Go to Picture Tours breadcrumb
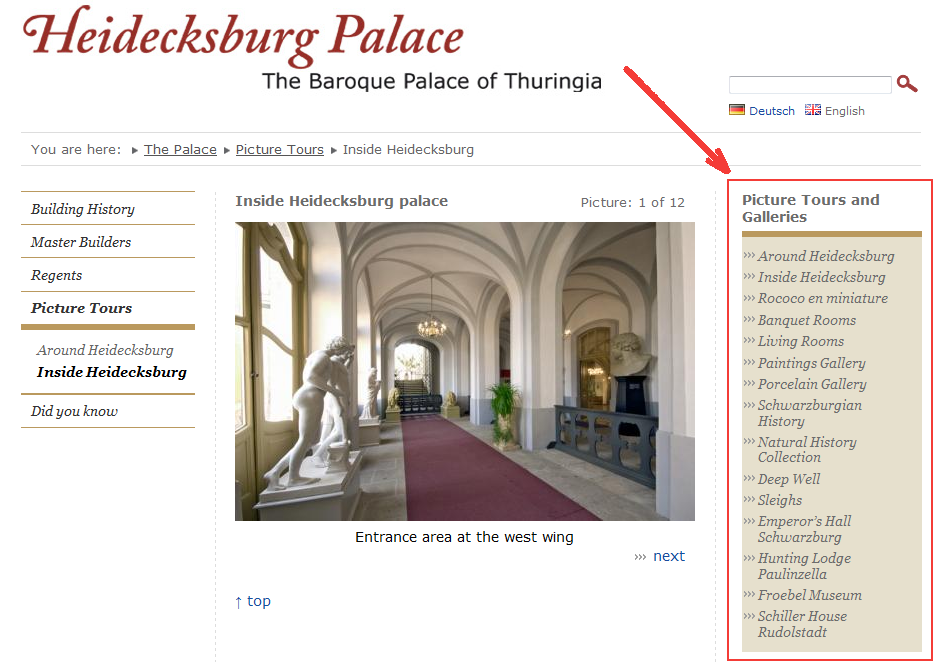The image size is (948, 662). pos(279,149)
